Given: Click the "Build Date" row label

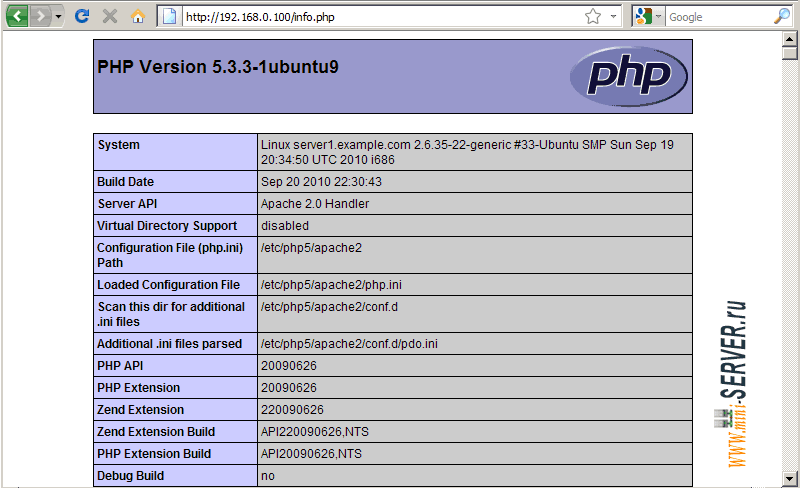Looking at the screenshot, I should [x=126, y=182].
